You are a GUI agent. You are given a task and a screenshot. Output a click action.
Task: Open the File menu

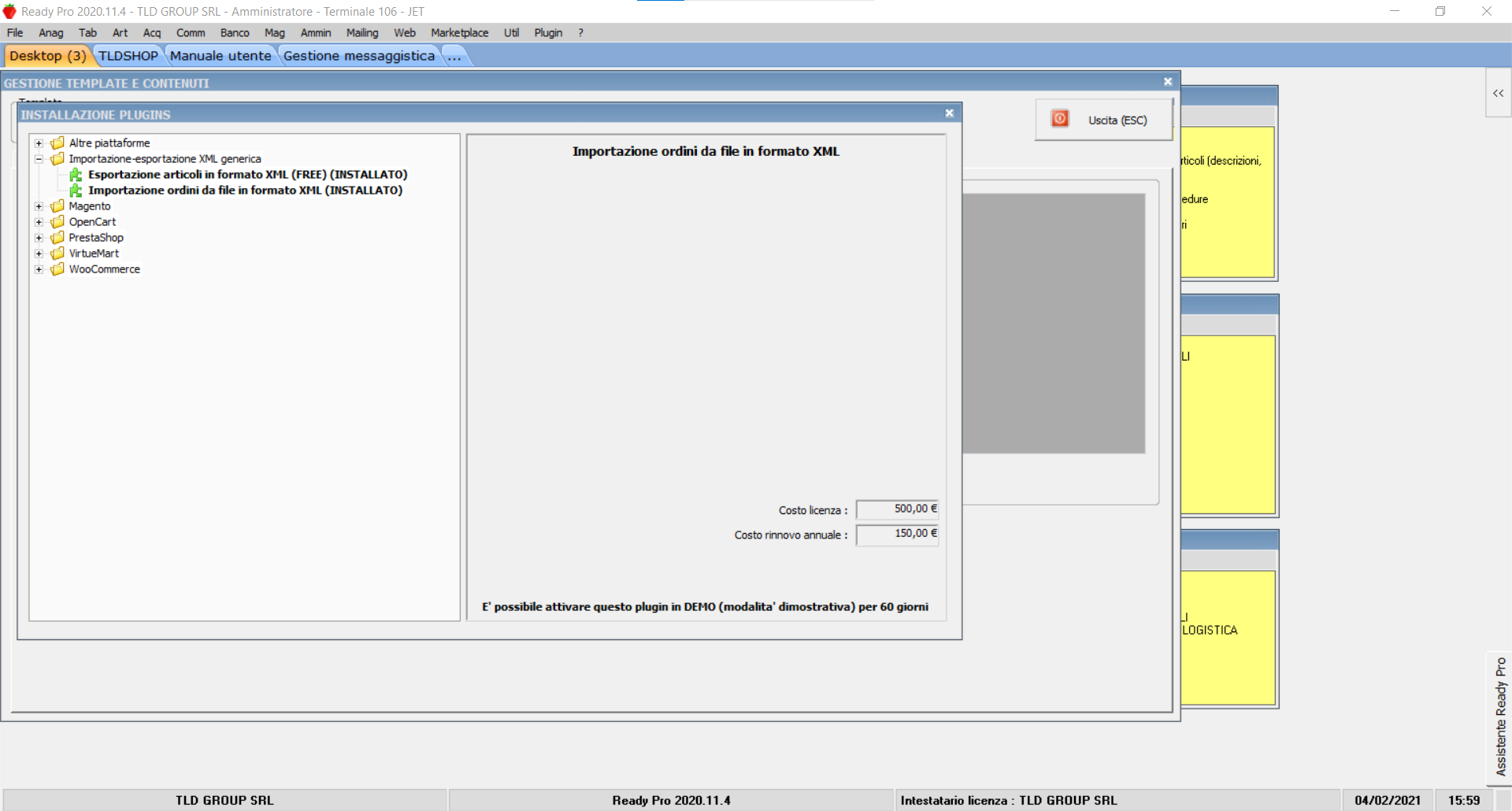click(15, 33)
